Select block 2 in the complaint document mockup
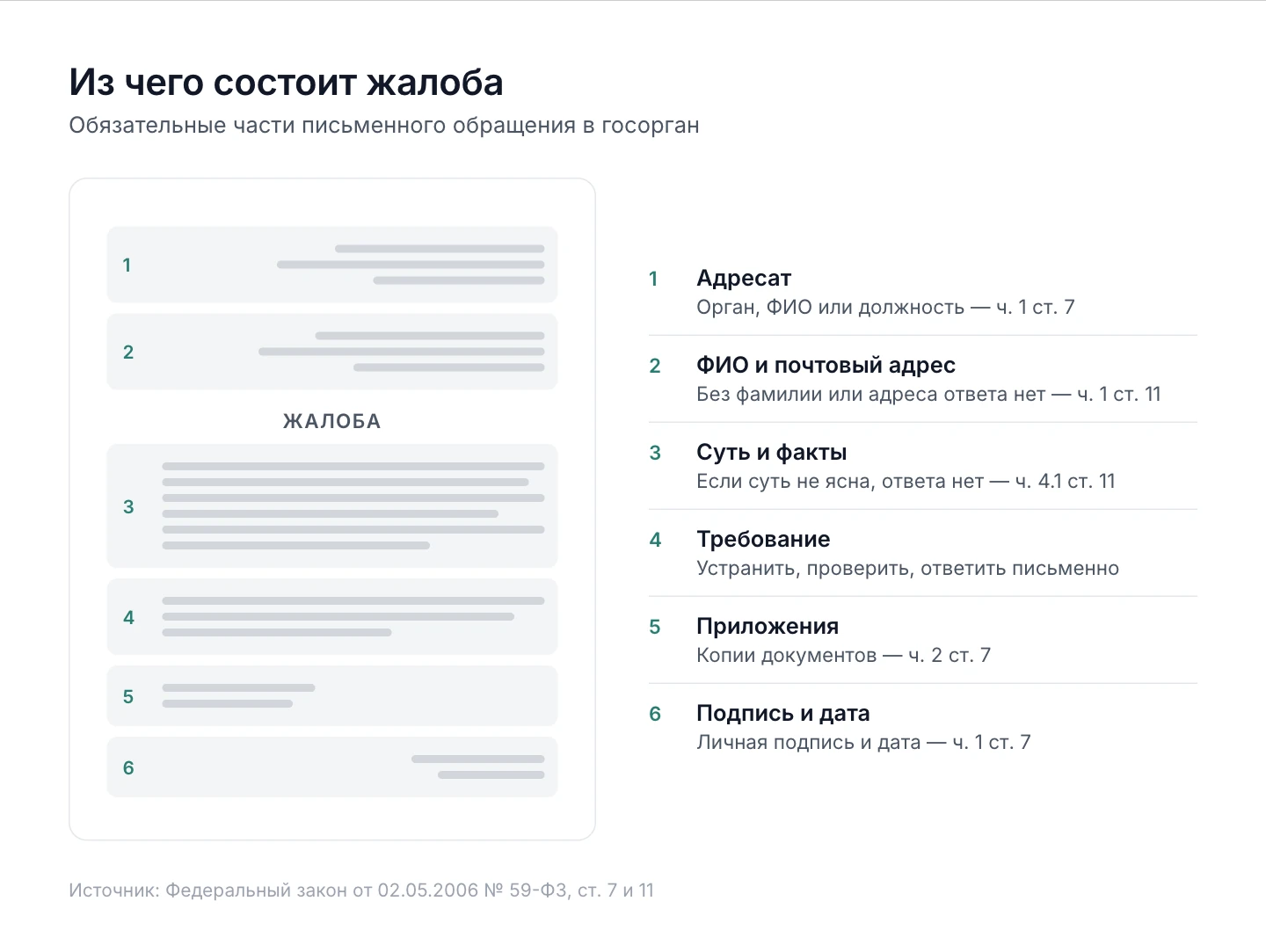The image size is (1266, 952). coord(332,352)
